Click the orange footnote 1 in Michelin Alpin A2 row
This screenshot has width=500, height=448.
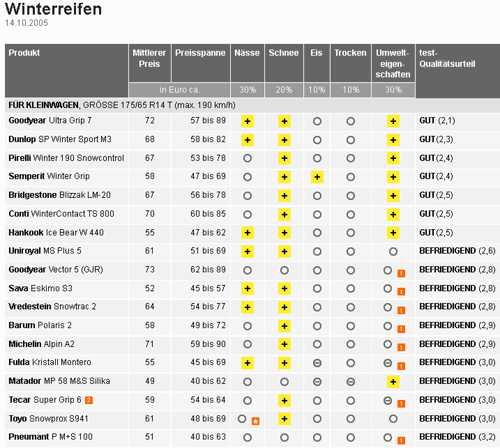coord(401,347)
